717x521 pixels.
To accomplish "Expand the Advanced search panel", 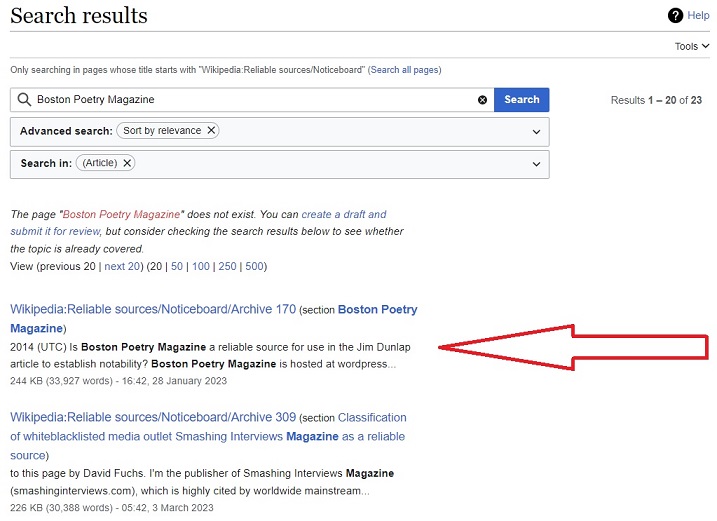I will (x=536, y=132).
